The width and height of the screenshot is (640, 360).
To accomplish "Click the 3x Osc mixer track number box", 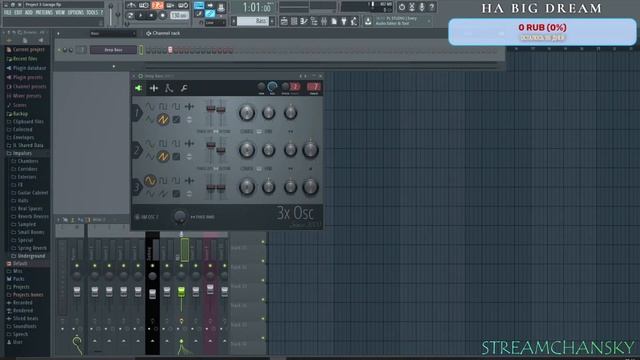I will click(x=314, y=87).
